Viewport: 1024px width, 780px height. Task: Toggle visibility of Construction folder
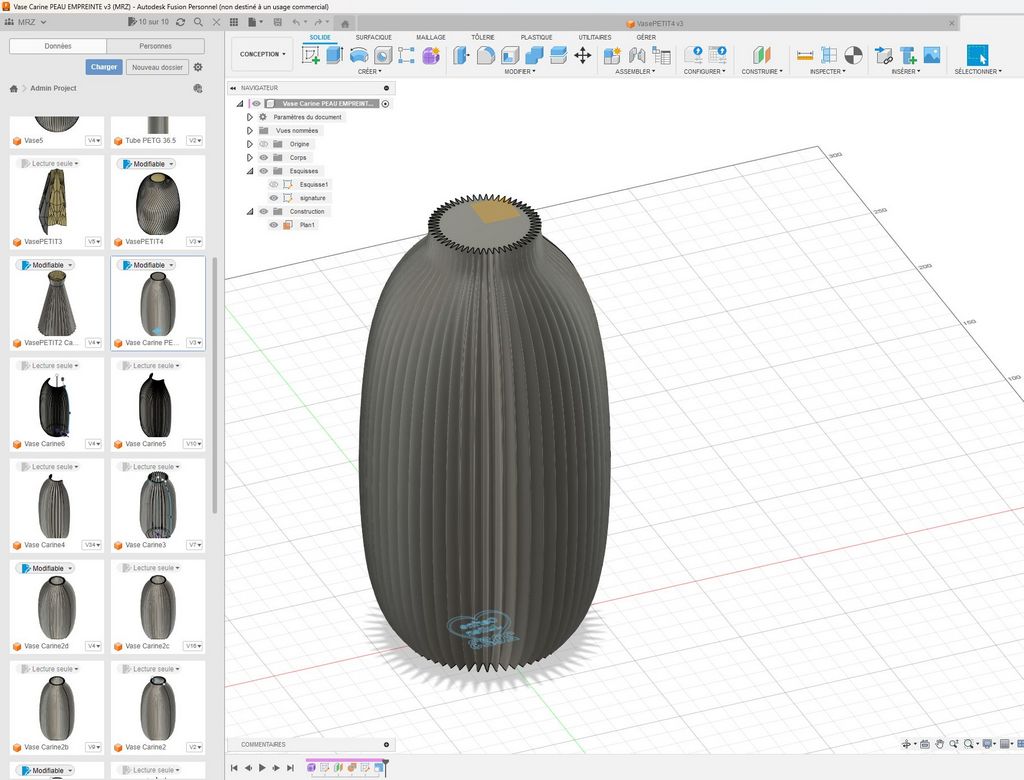(x=264, y=212)
